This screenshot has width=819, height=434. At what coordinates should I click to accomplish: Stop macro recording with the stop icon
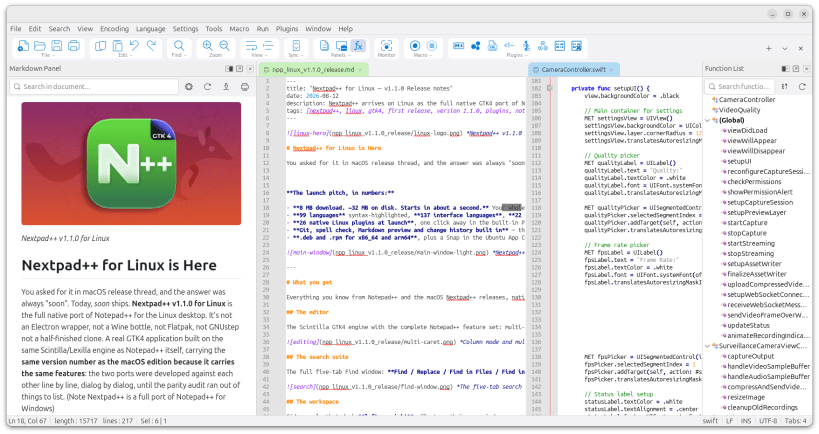pyautogui.click(x=432, y=46)
